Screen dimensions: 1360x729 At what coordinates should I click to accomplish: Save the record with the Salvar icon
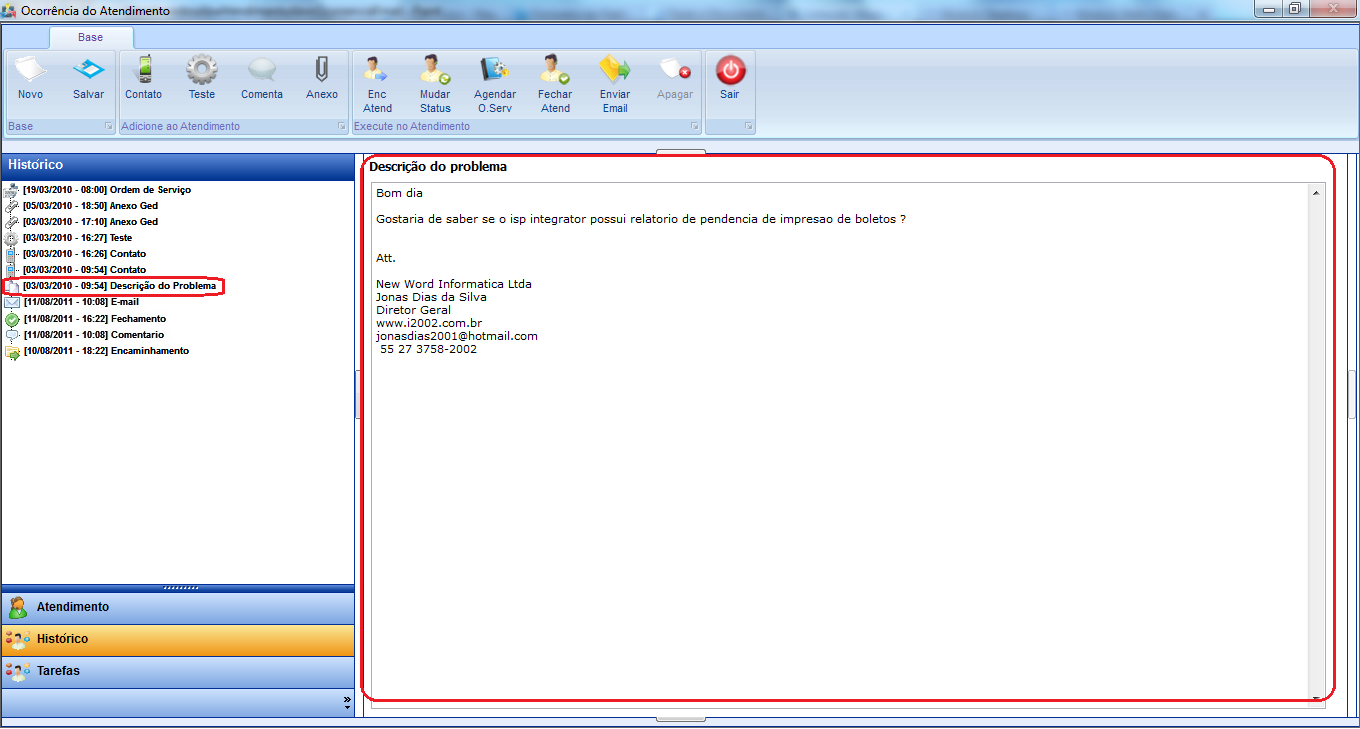coord(88,78)
